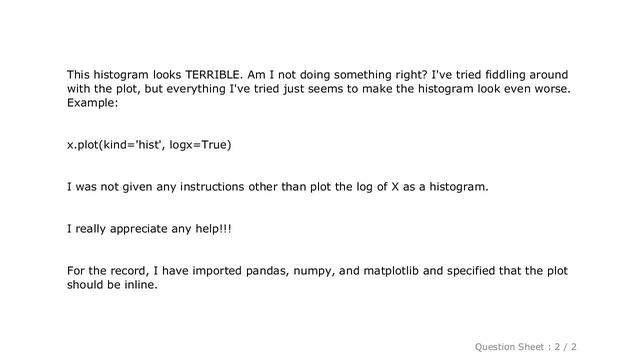Click 'I really appreciate any help!!!' line
Screen dimensions: 640x360
149,229
